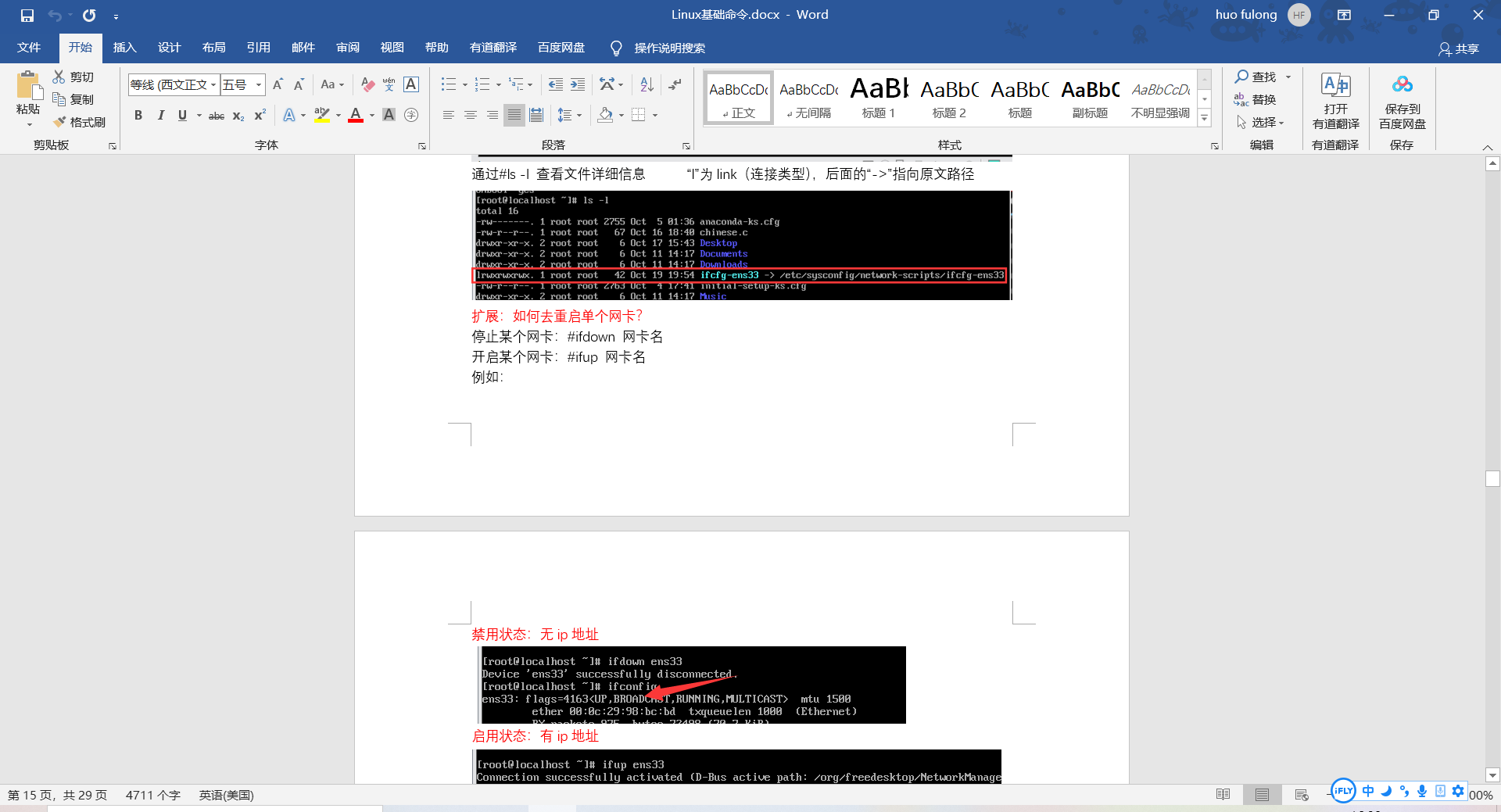Apply paragraph shading fill bucket

coord(605,116)
